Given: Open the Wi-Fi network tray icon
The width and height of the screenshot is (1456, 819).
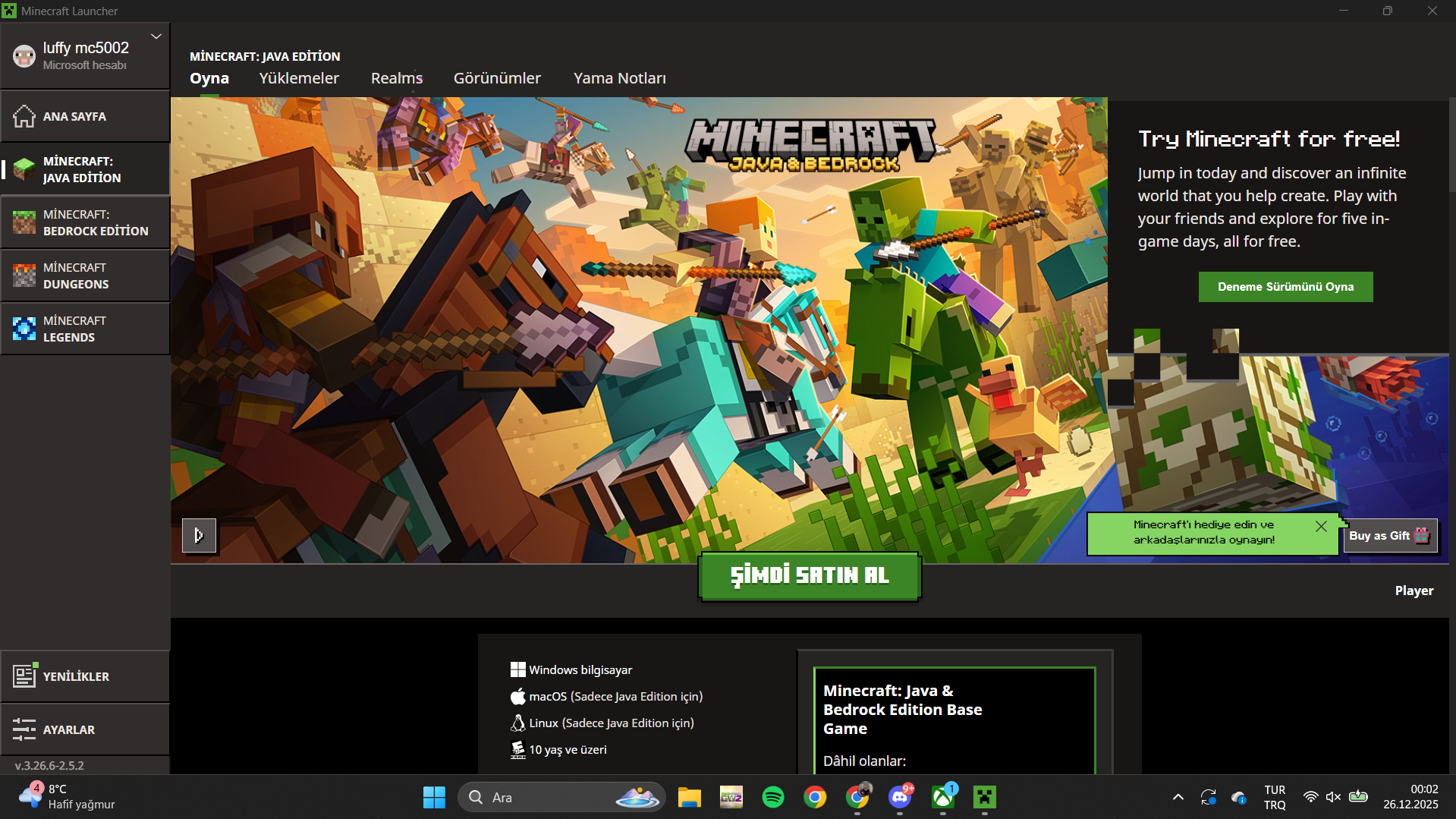Looking at the screenshot, I should [x=1310, y=797].
